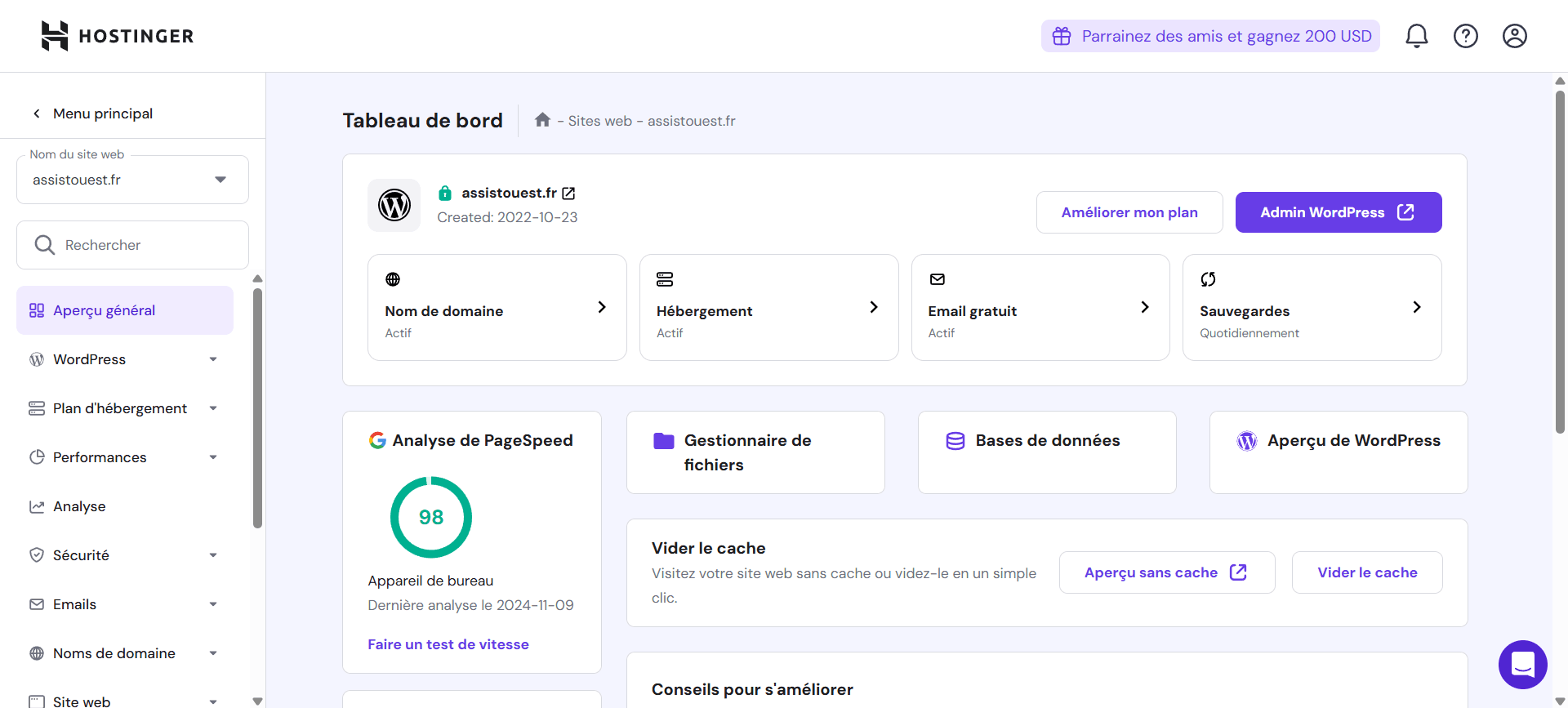Open the live chat support bubble
The width and height of the screenshot is (1568, 708).
pyautogui.click(x=1522, y=665)
